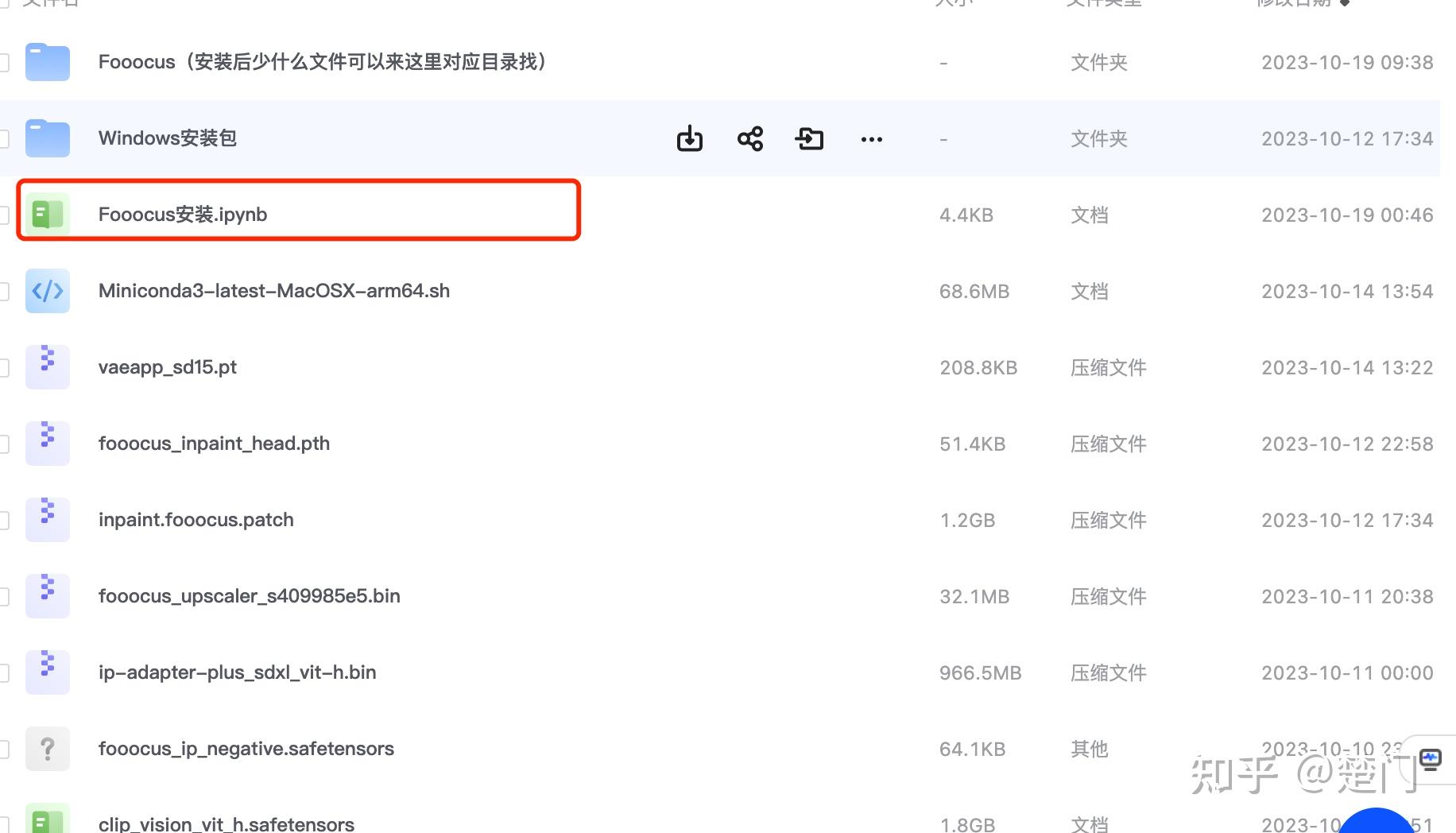Click the size value 1.2GB
This screenshot has width=1456, height=833.
tap(968, 521)
